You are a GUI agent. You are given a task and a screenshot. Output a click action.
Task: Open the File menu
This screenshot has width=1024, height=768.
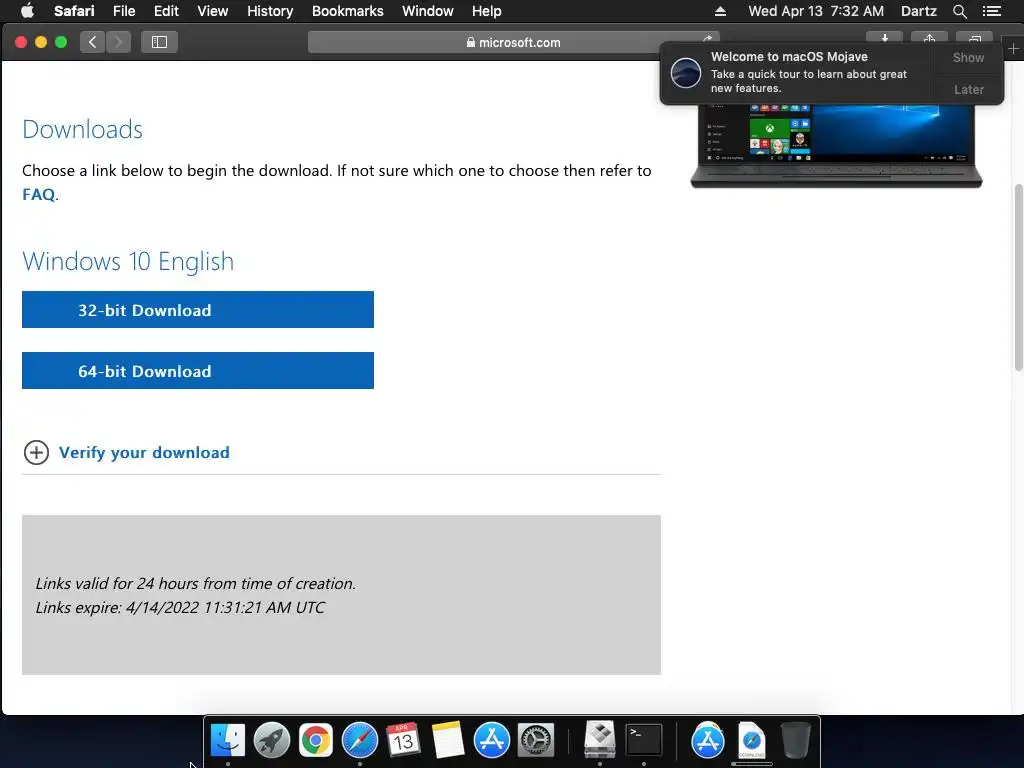point(123,11)
